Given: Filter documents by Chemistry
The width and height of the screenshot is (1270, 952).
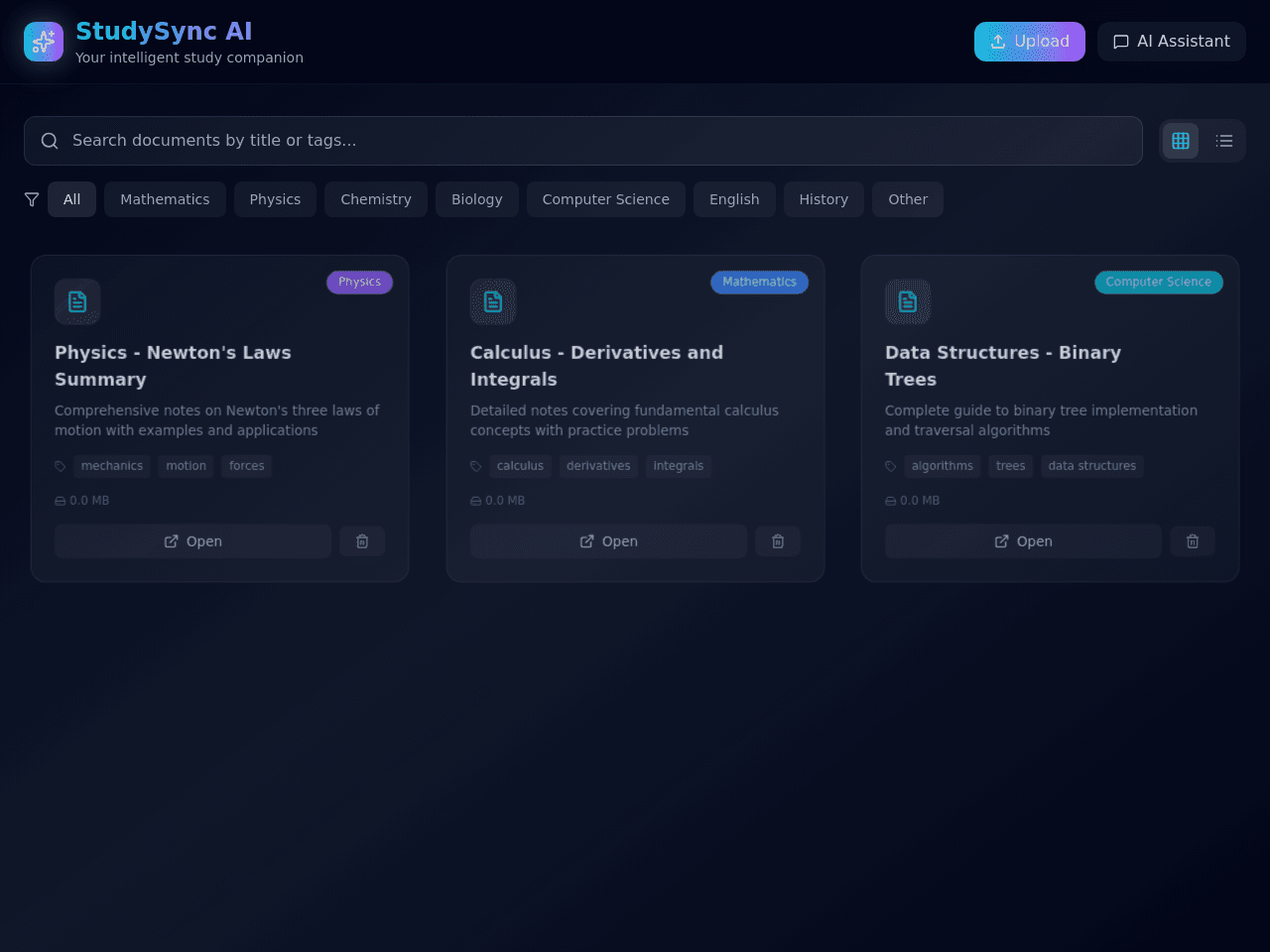Looking at the screenshot, I should (376, 199).
